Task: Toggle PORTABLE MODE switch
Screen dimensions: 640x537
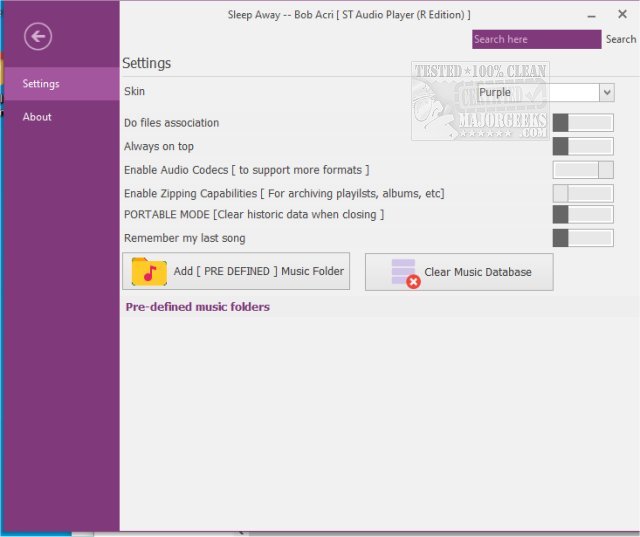Action: [x=583, y=215]
